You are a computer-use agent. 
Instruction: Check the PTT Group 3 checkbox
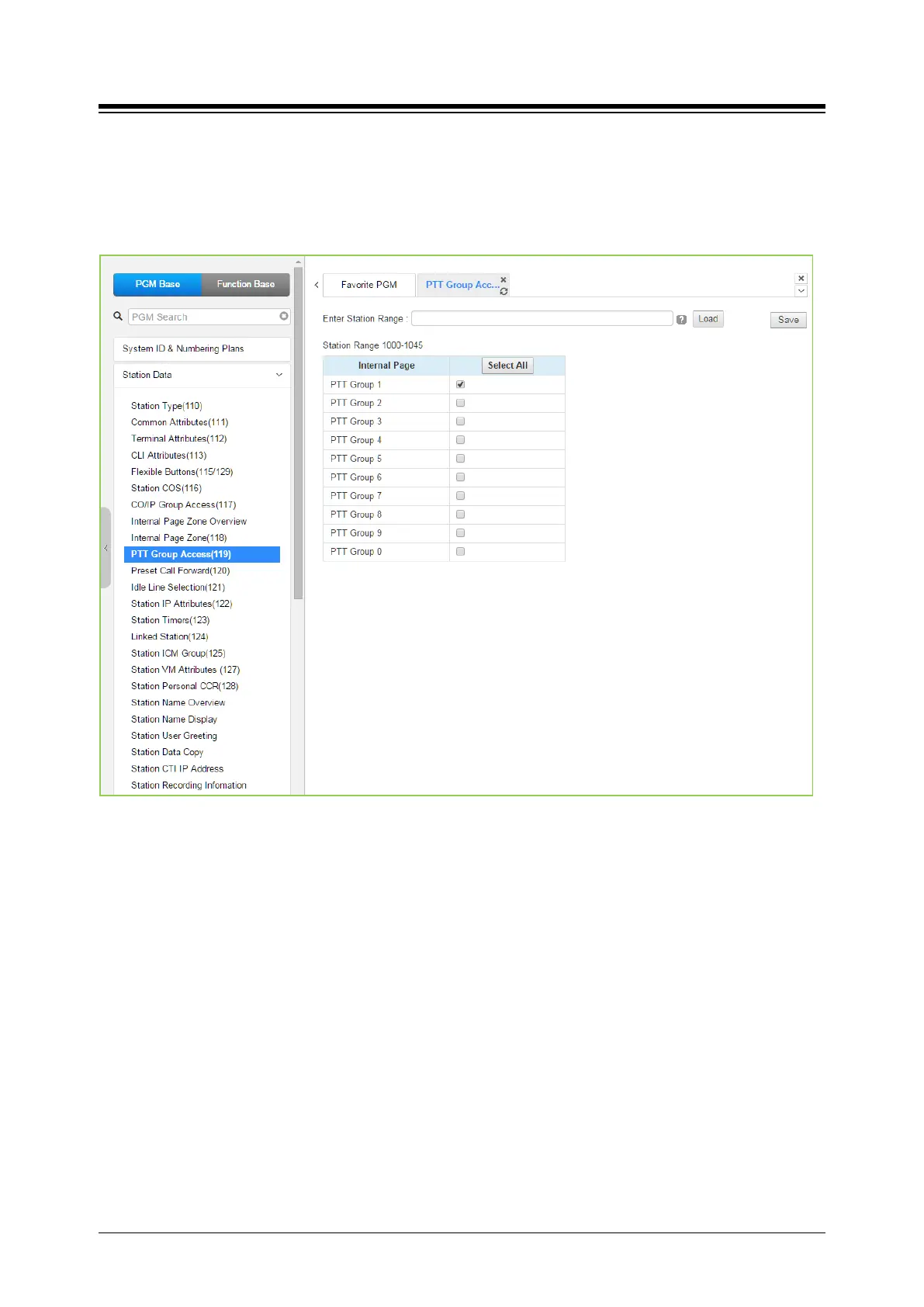pyautogui.click(x=461, y=421)
